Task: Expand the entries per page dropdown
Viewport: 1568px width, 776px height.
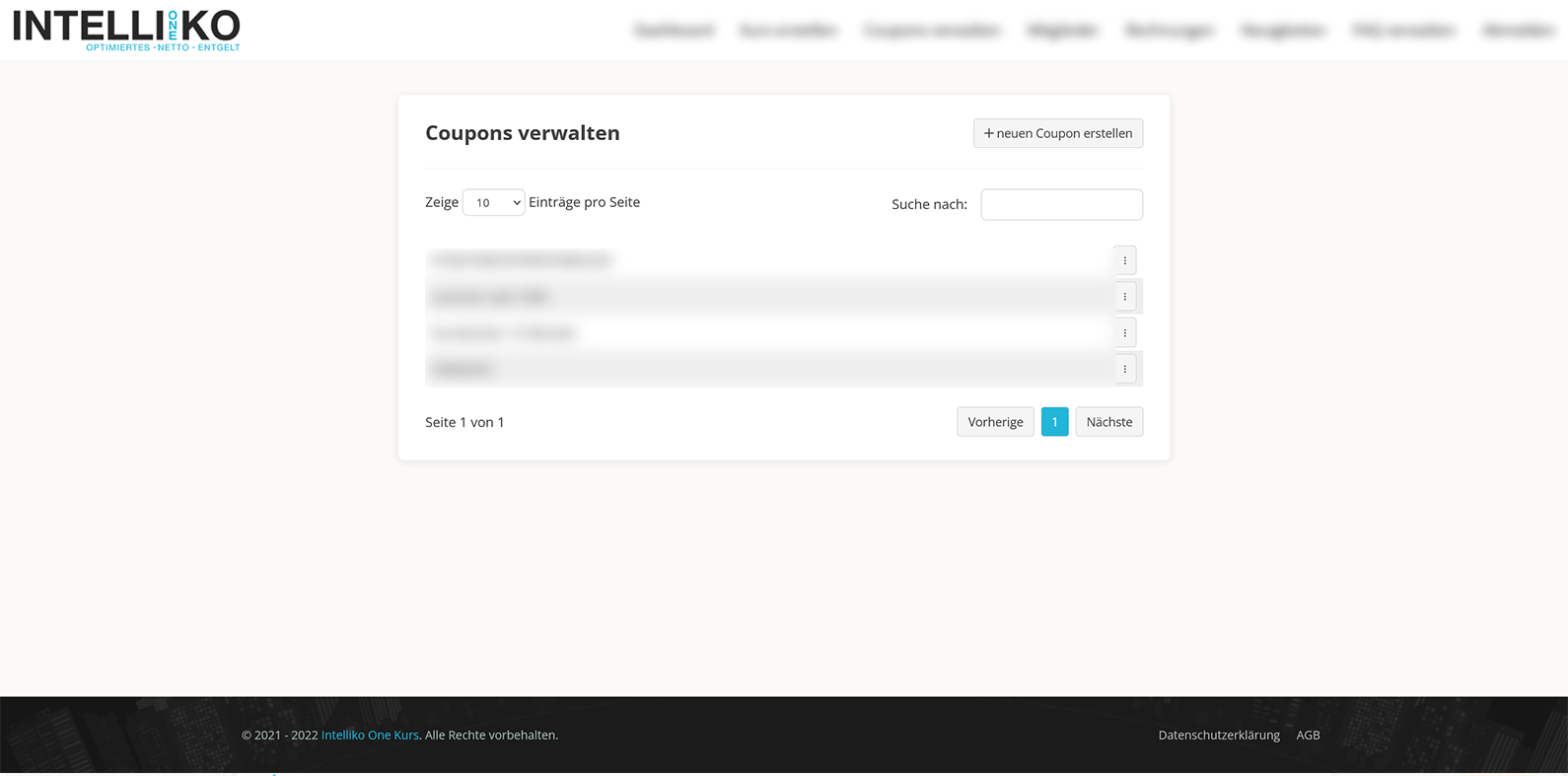Action: pyautogui.click(x=493, y=202)
